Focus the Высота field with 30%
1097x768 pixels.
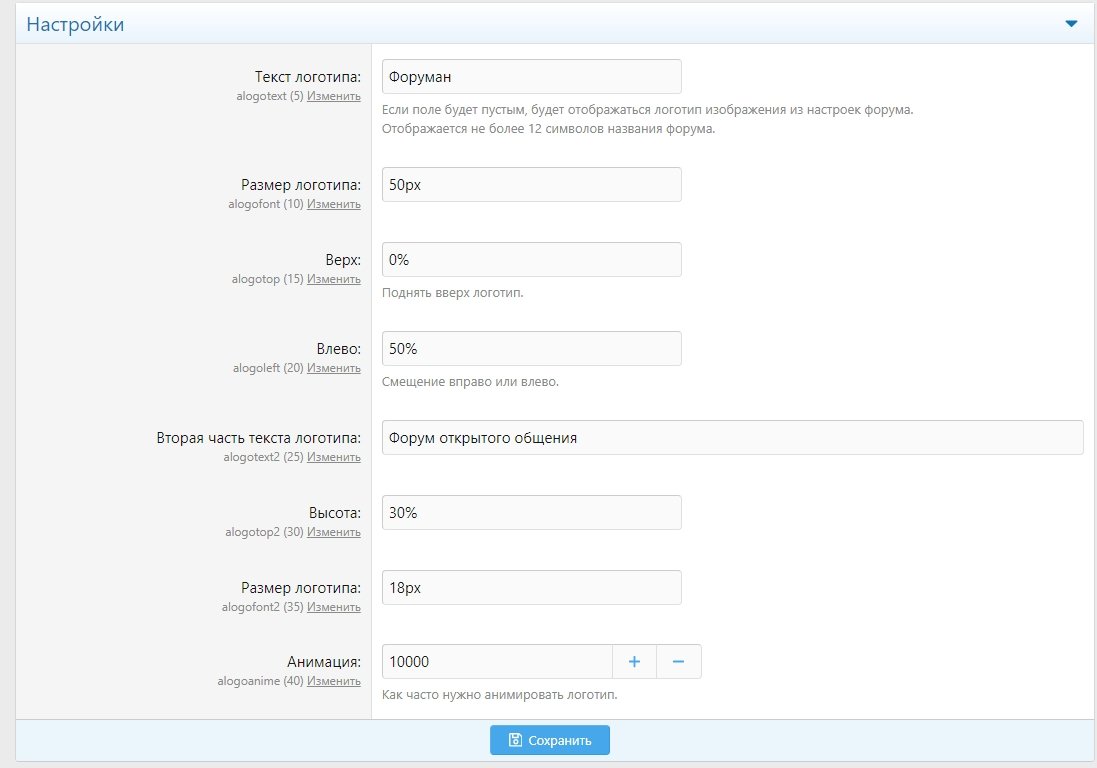click(x=531, y=513)
